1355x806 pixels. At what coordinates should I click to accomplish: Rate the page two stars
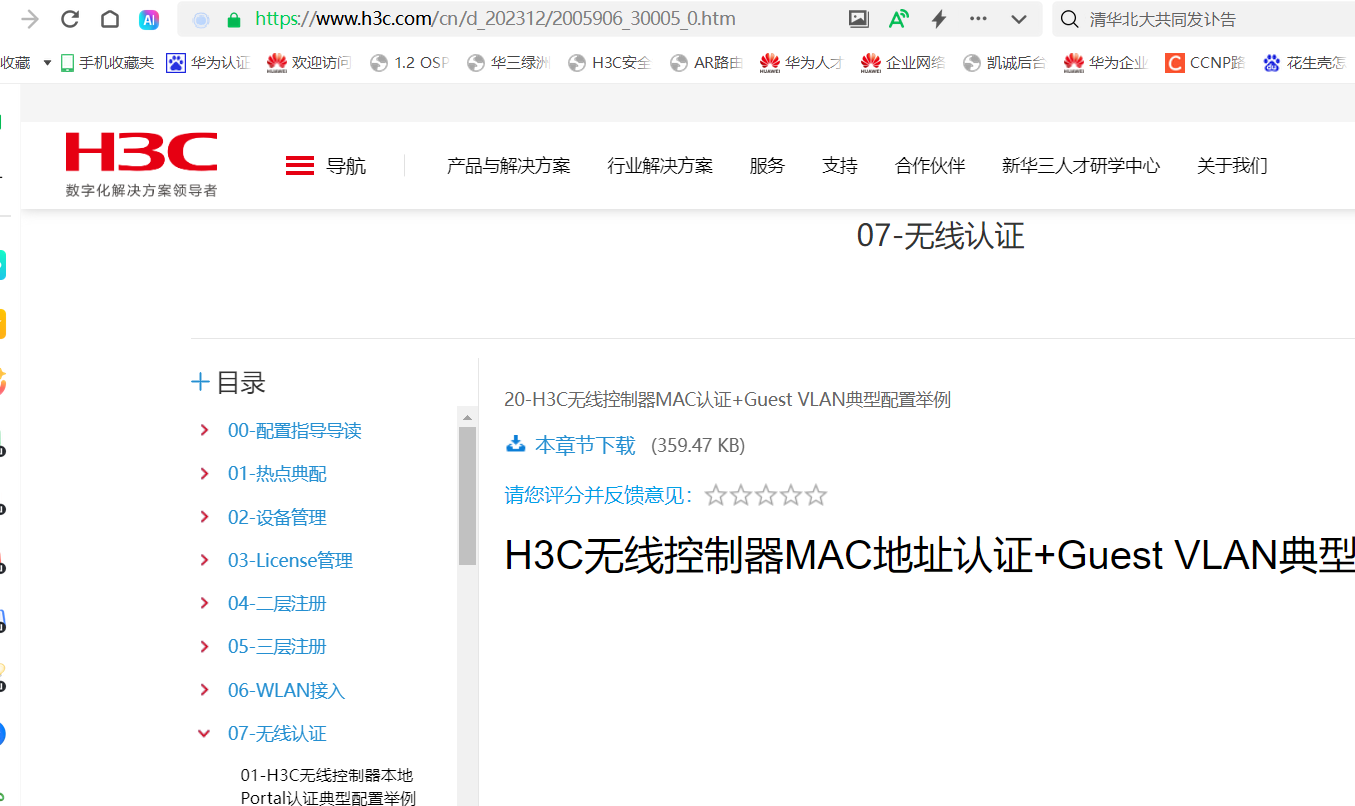(741, 495)
